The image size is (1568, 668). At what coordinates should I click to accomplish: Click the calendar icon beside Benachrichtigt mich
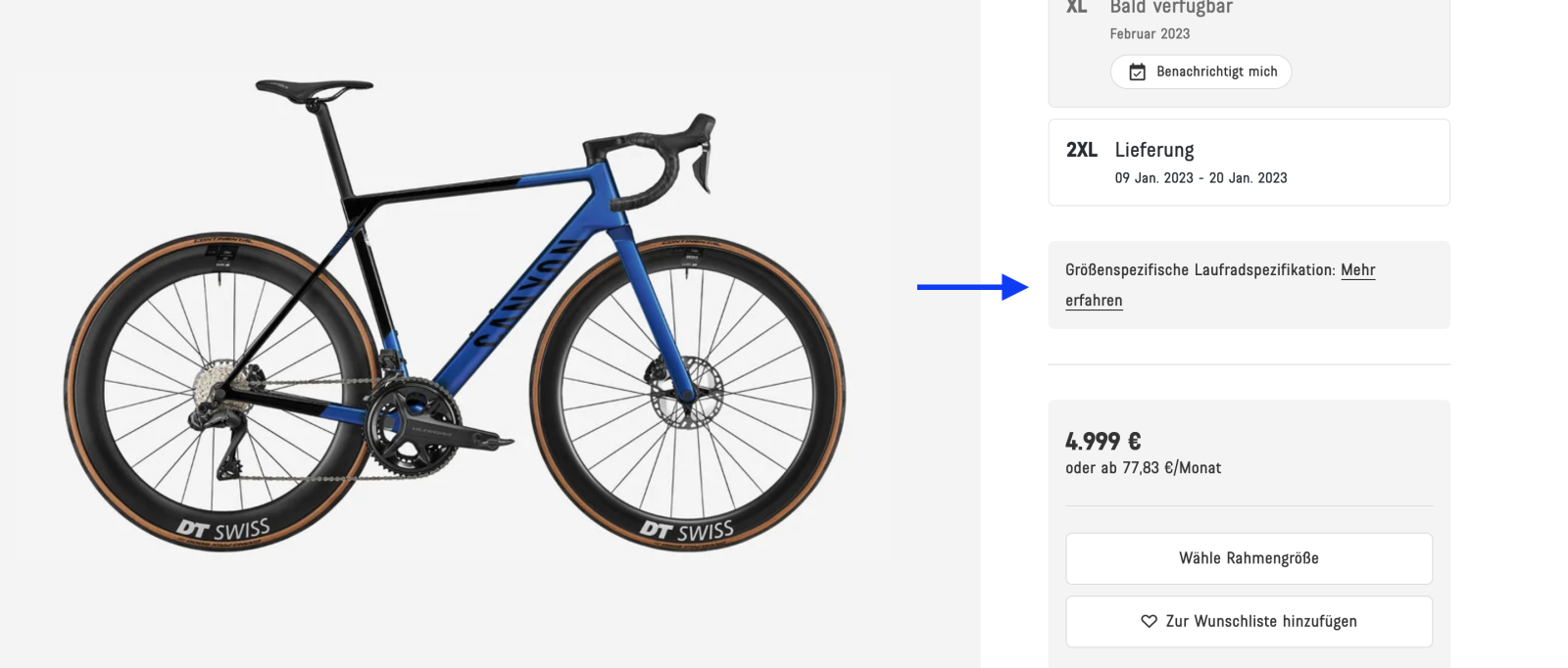(1137, 72)
